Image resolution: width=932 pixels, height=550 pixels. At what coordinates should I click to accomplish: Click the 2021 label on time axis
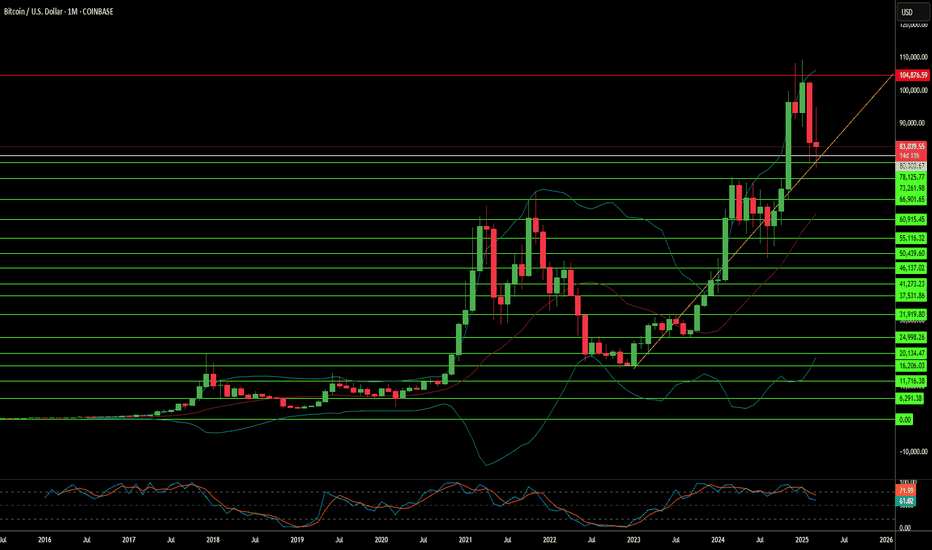click(465, 540)
